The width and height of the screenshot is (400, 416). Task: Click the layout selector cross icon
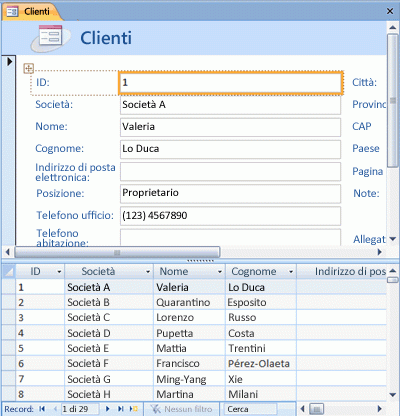tap(29, 69)
